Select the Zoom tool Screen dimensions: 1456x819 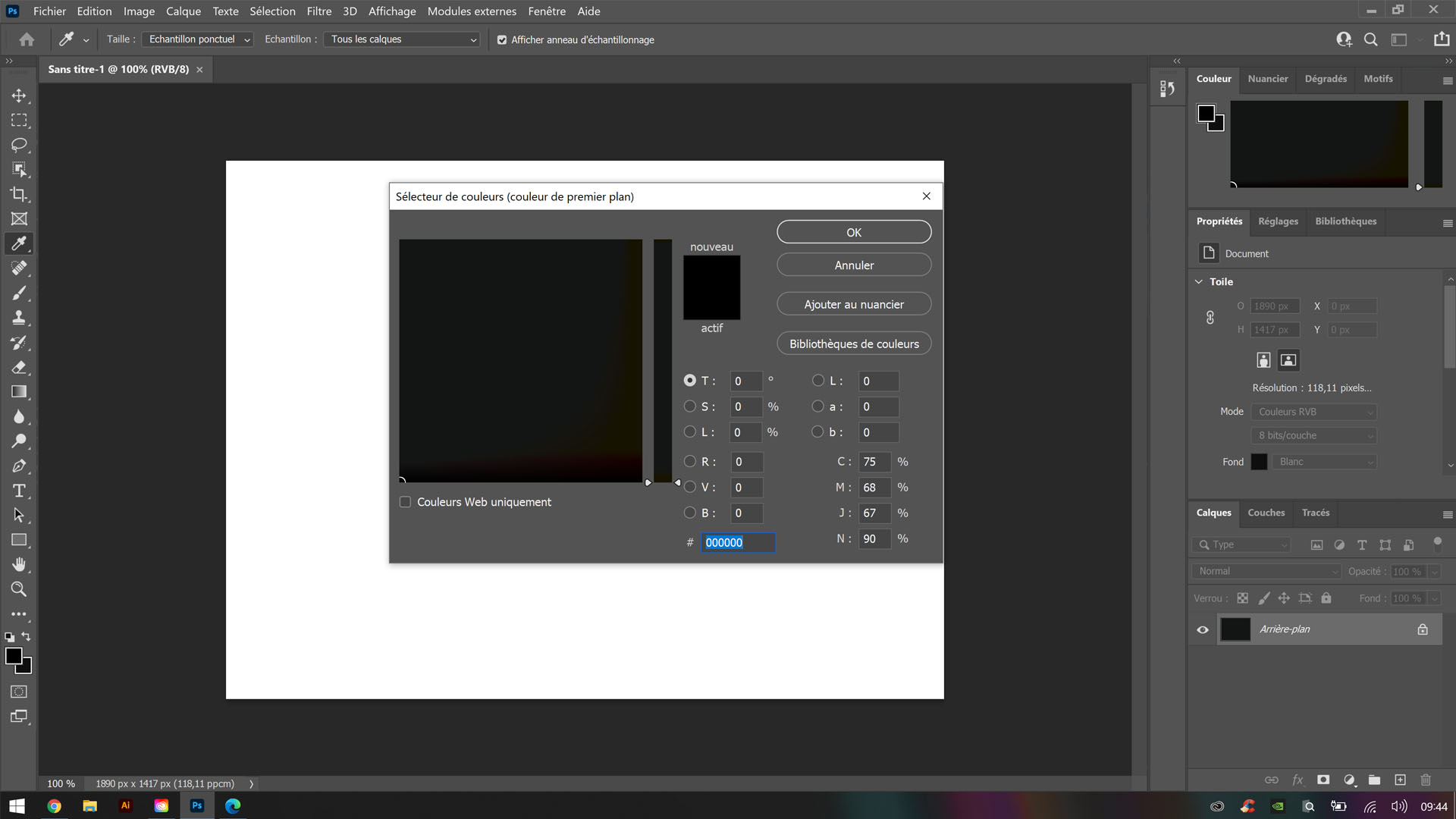click(20, 589)
